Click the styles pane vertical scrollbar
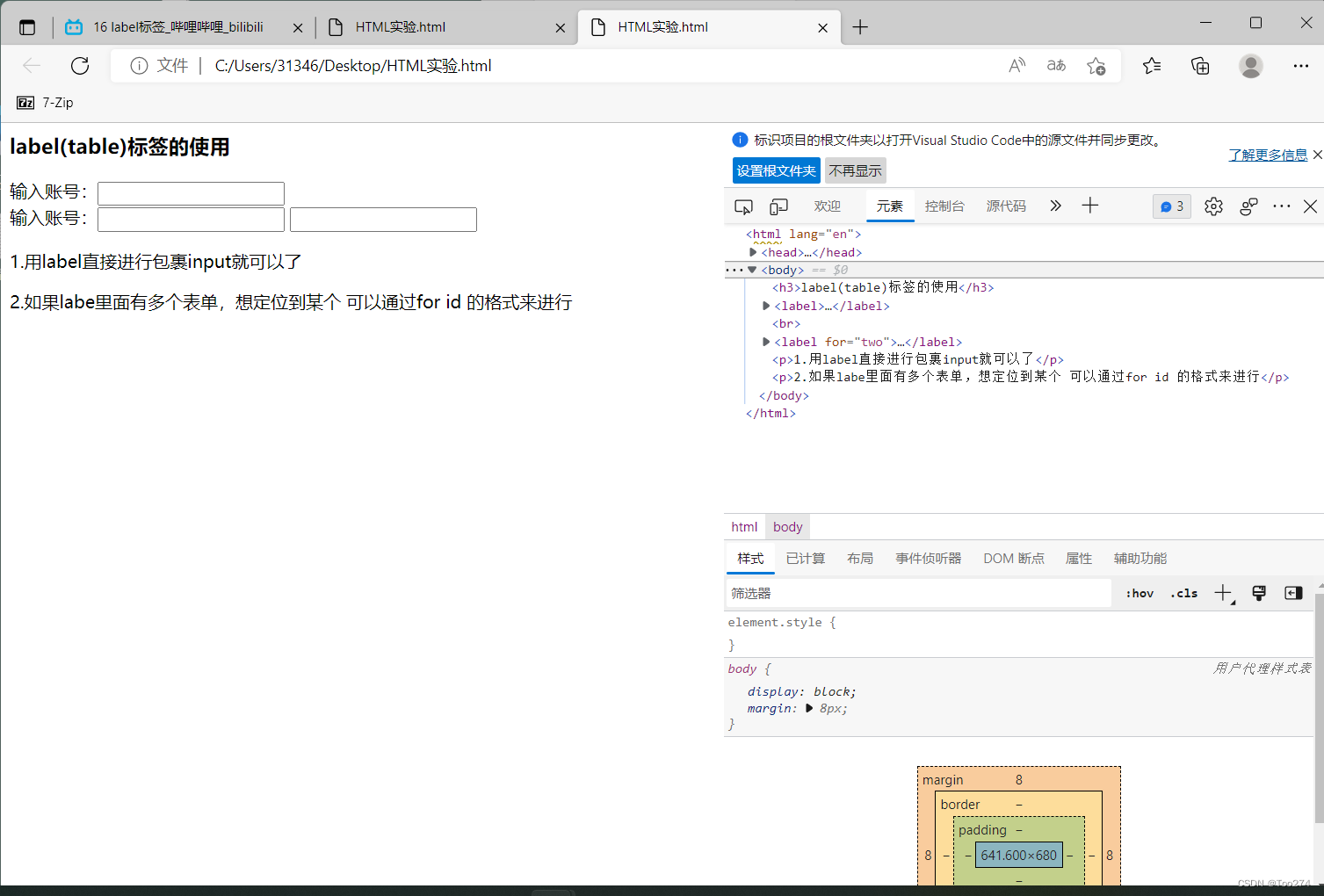Image resolution: width=1324 pixels, height=896 pixels. [1319, 707]
